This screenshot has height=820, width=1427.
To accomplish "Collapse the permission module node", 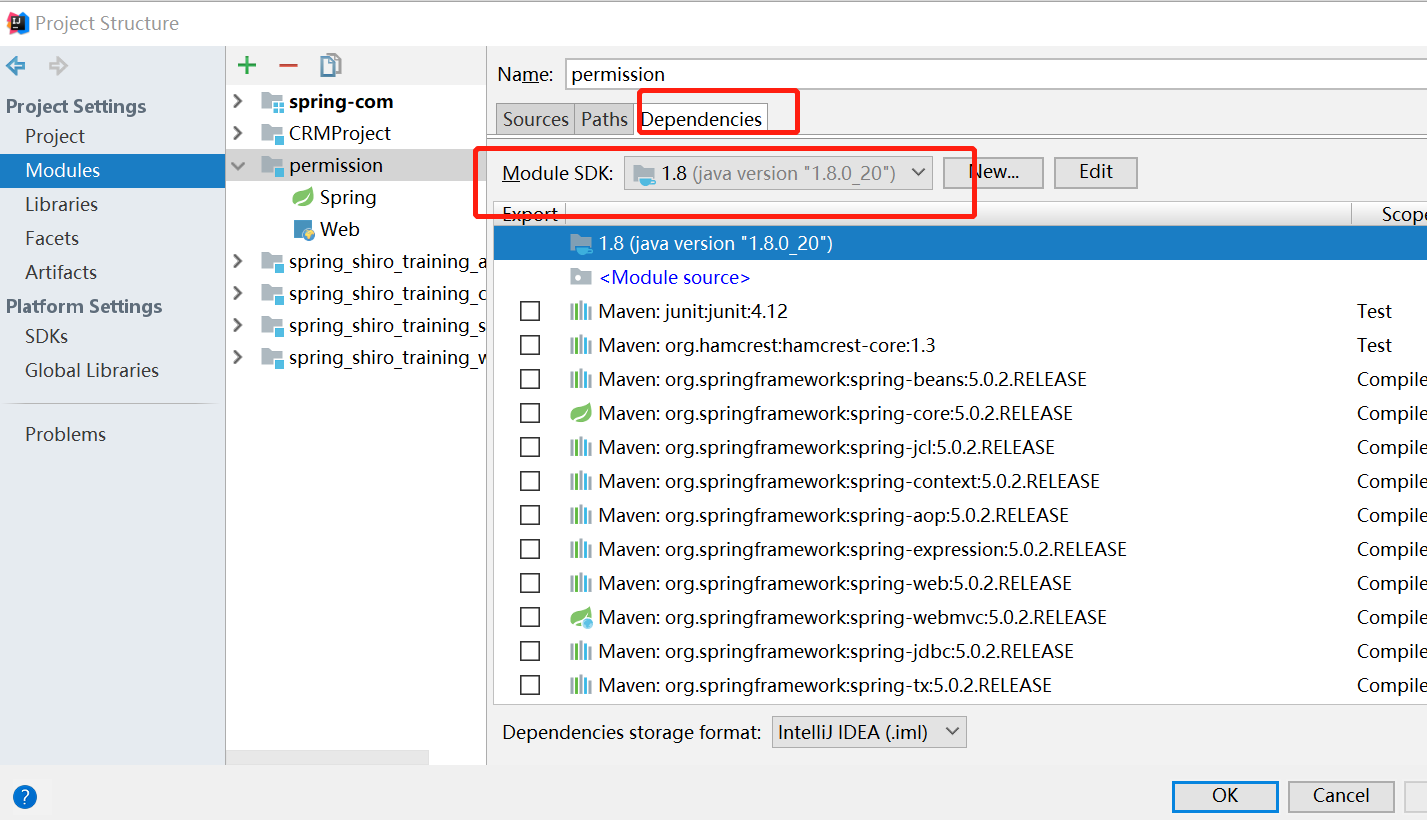I will click(237, 165).
